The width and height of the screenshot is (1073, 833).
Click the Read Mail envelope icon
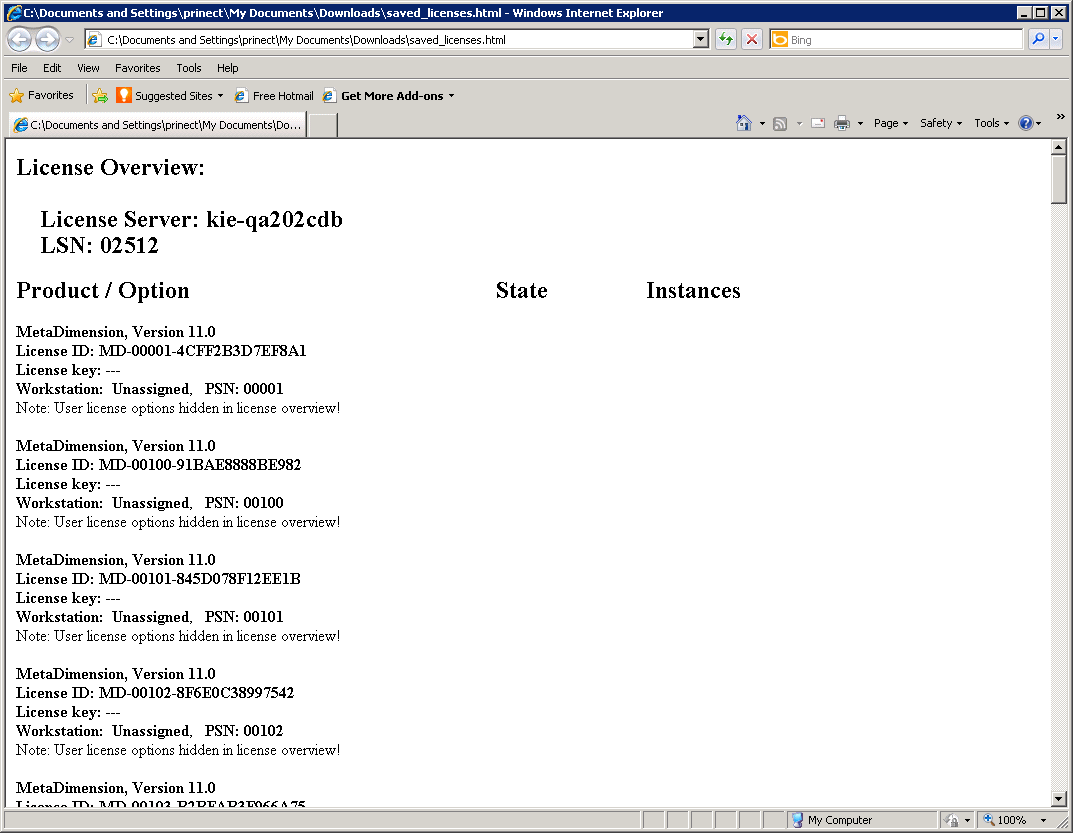(x=817, y=122)
